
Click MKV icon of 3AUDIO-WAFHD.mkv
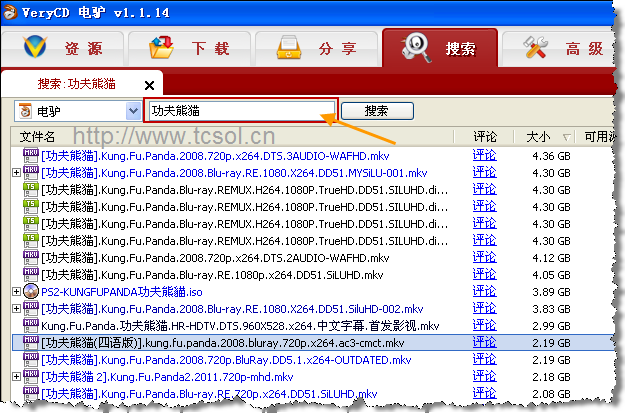tap(31, 155)
